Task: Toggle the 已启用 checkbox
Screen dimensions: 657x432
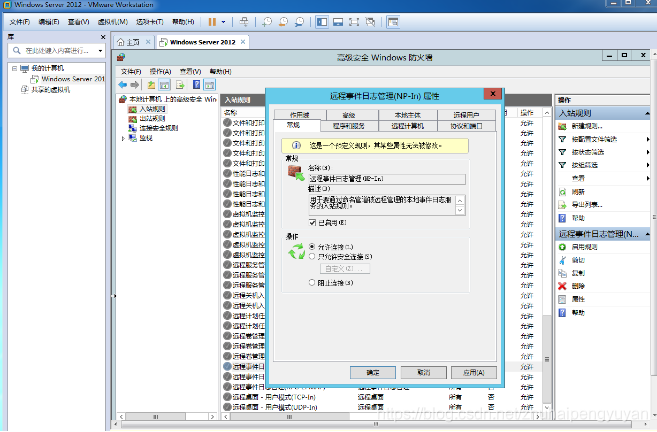Action: coord(312,222)
